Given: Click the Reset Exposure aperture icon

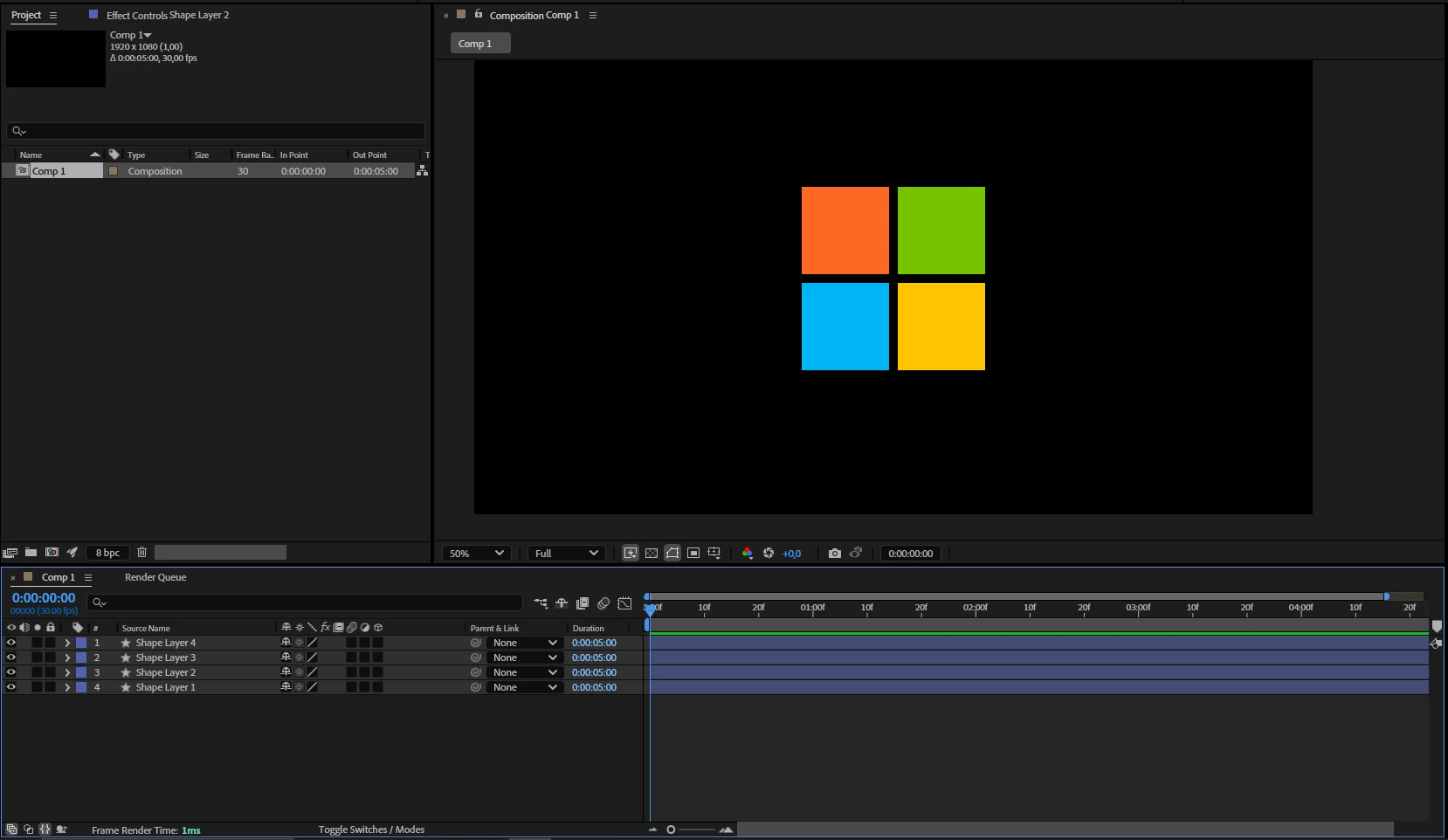Looking at the screenshot, I should (769, 553).
